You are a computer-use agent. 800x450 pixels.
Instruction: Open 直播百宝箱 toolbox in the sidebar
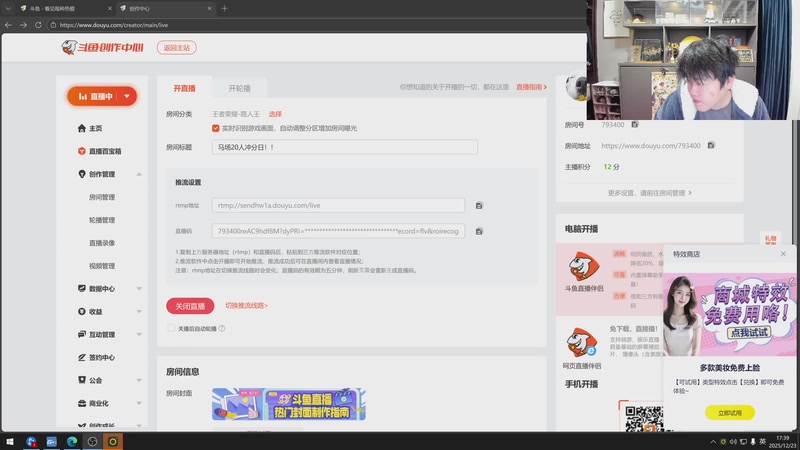(x=99, y=151)
